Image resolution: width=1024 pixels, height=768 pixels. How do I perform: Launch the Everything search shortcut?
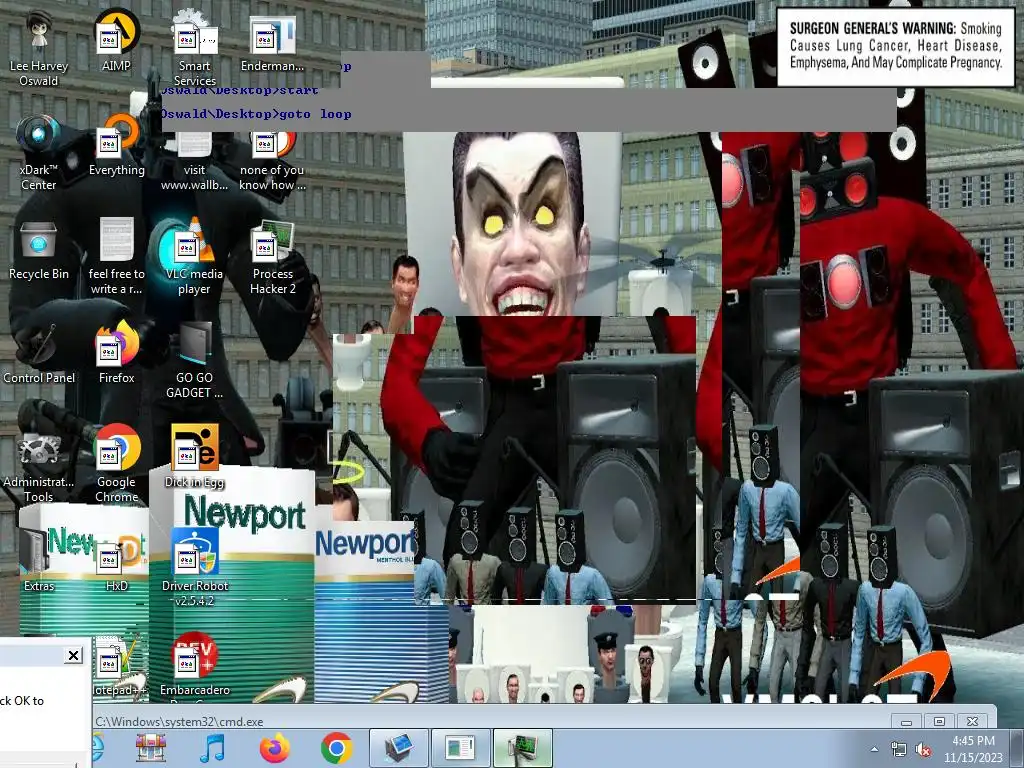point(116,146)
